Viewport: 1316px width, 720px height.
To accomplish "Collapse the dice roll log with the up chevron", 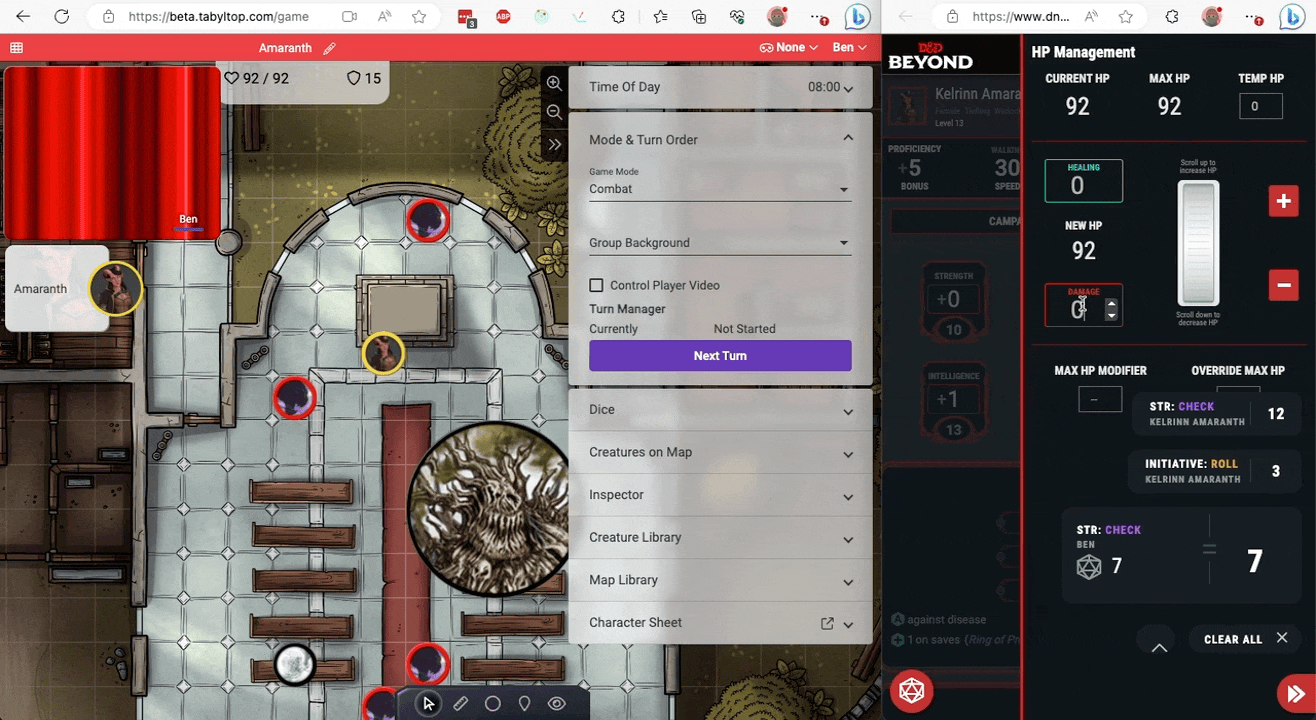I will (1159, 648).
